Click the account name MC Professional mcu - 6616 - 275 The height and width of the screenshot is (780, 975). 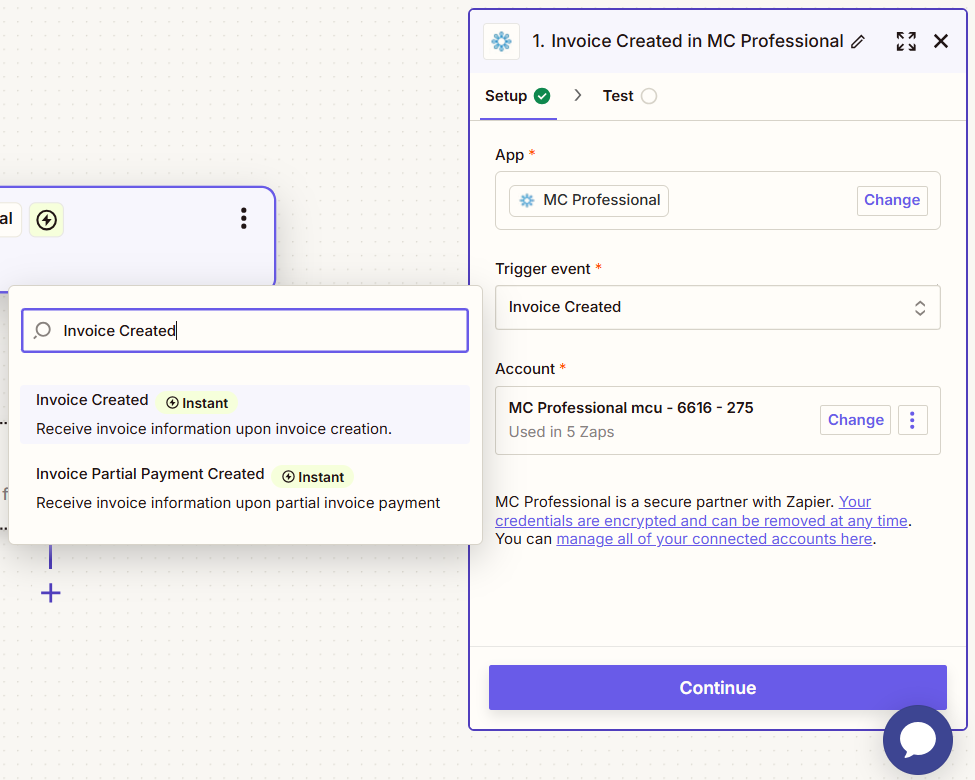tap(631, 408)
